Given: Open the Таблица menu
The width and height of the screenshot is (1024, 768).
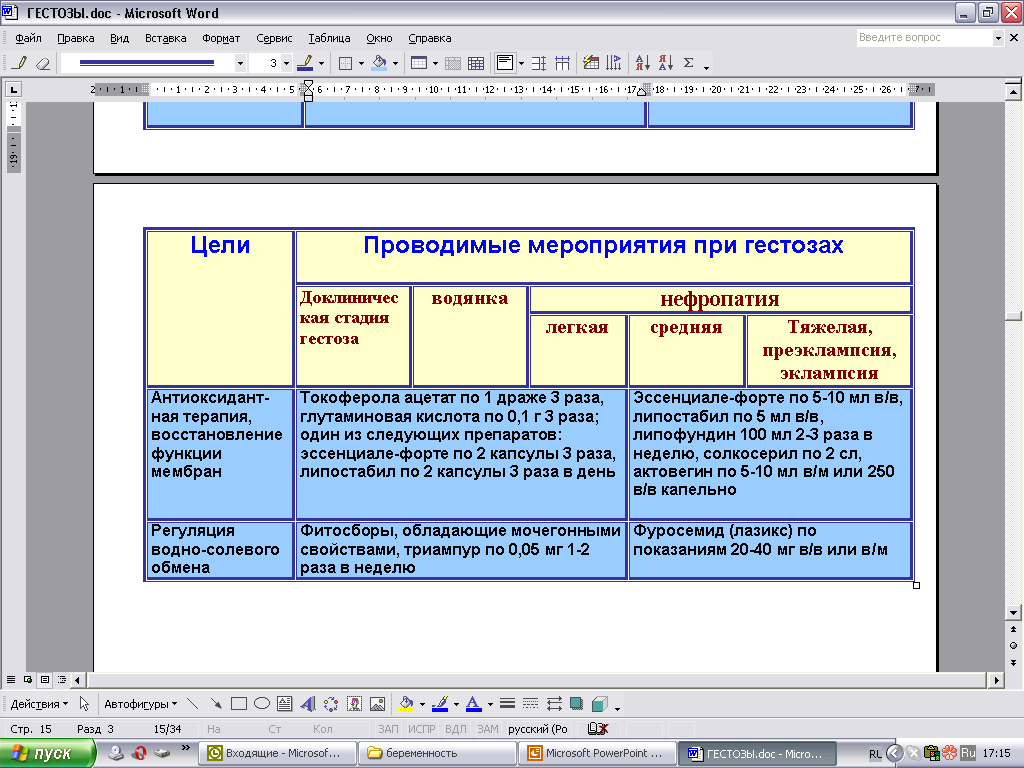Looking at the screenshot, I should click(329, 38).
